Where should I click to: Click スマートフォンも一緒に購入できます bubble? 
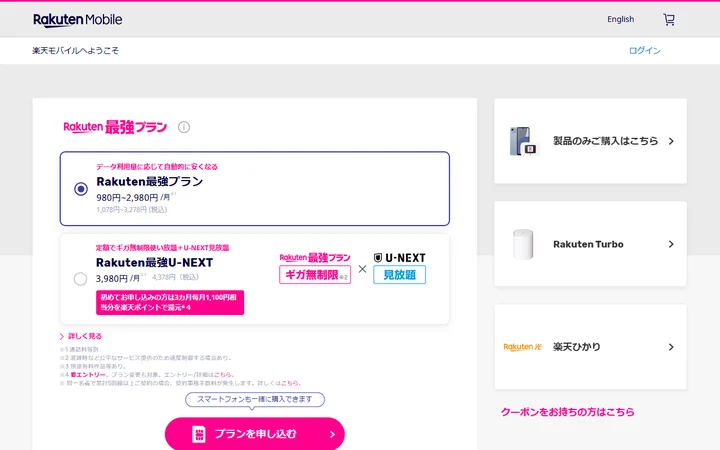click(x=255, y=399)
